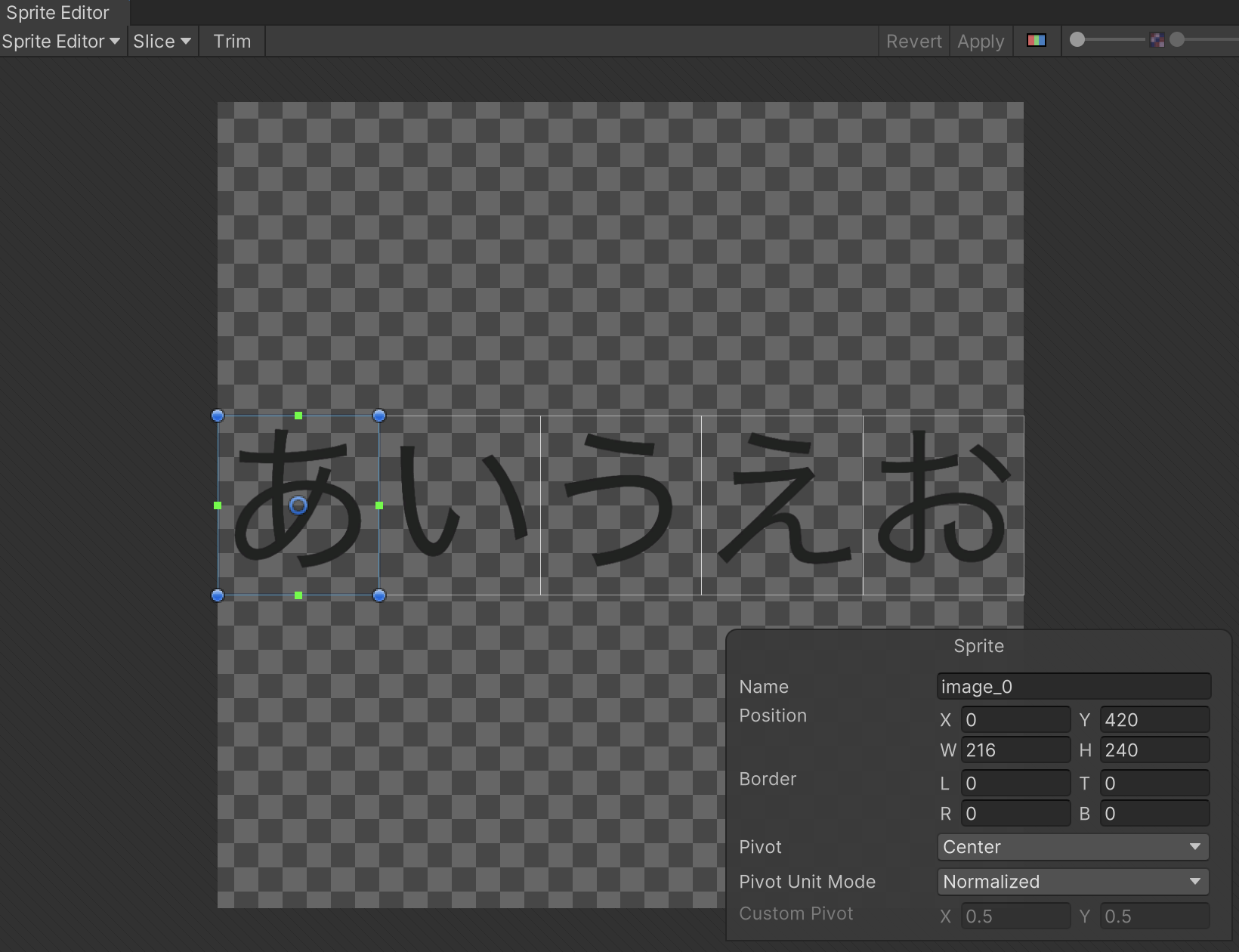Click the right green border handle
Image resolution: width=1239 pixels, height=952 pixels.
(x=379, y=505)
